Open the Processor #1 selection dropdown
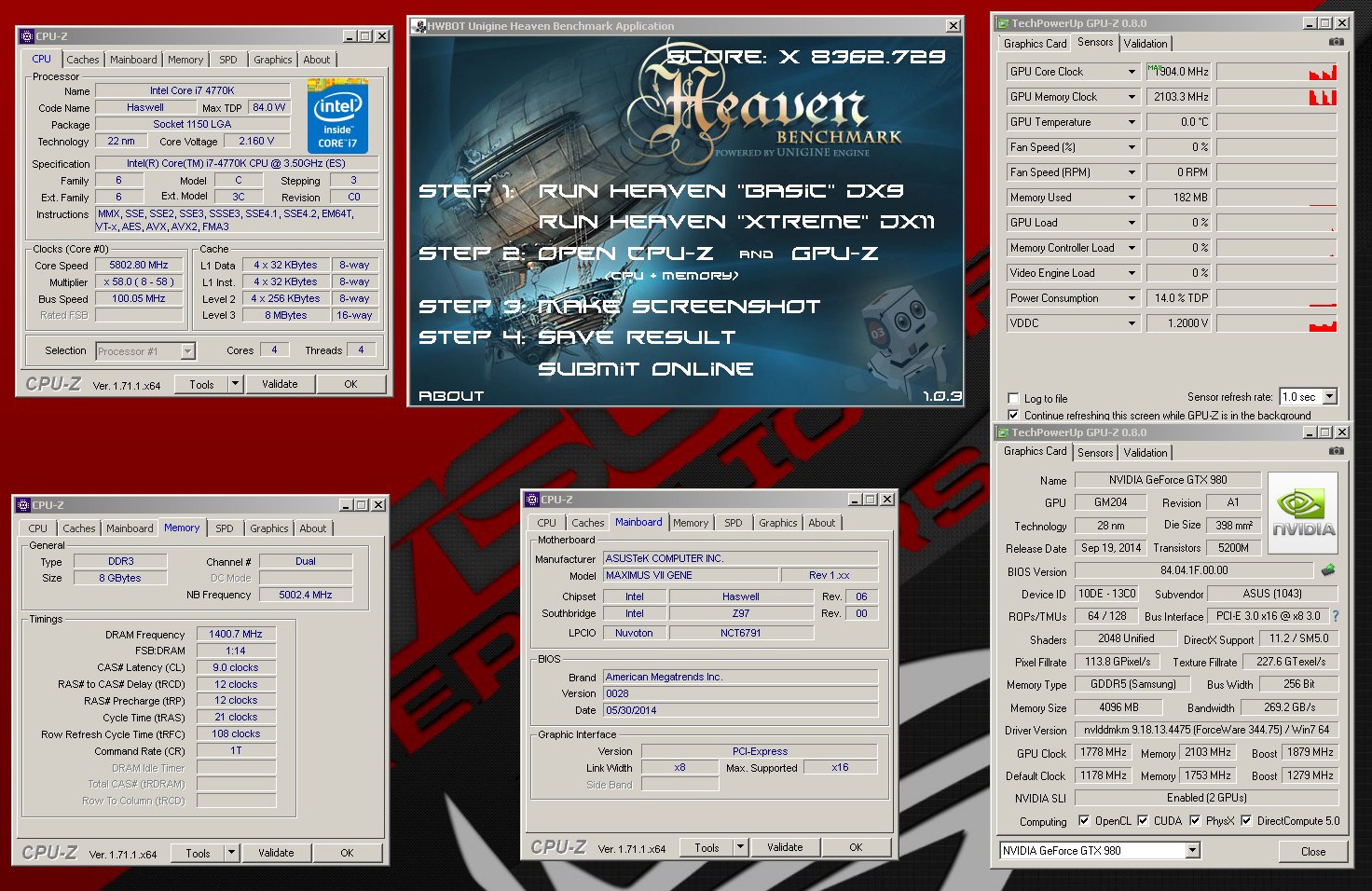This screenshot has height=891, width=1372. click(x=187, y=351)
